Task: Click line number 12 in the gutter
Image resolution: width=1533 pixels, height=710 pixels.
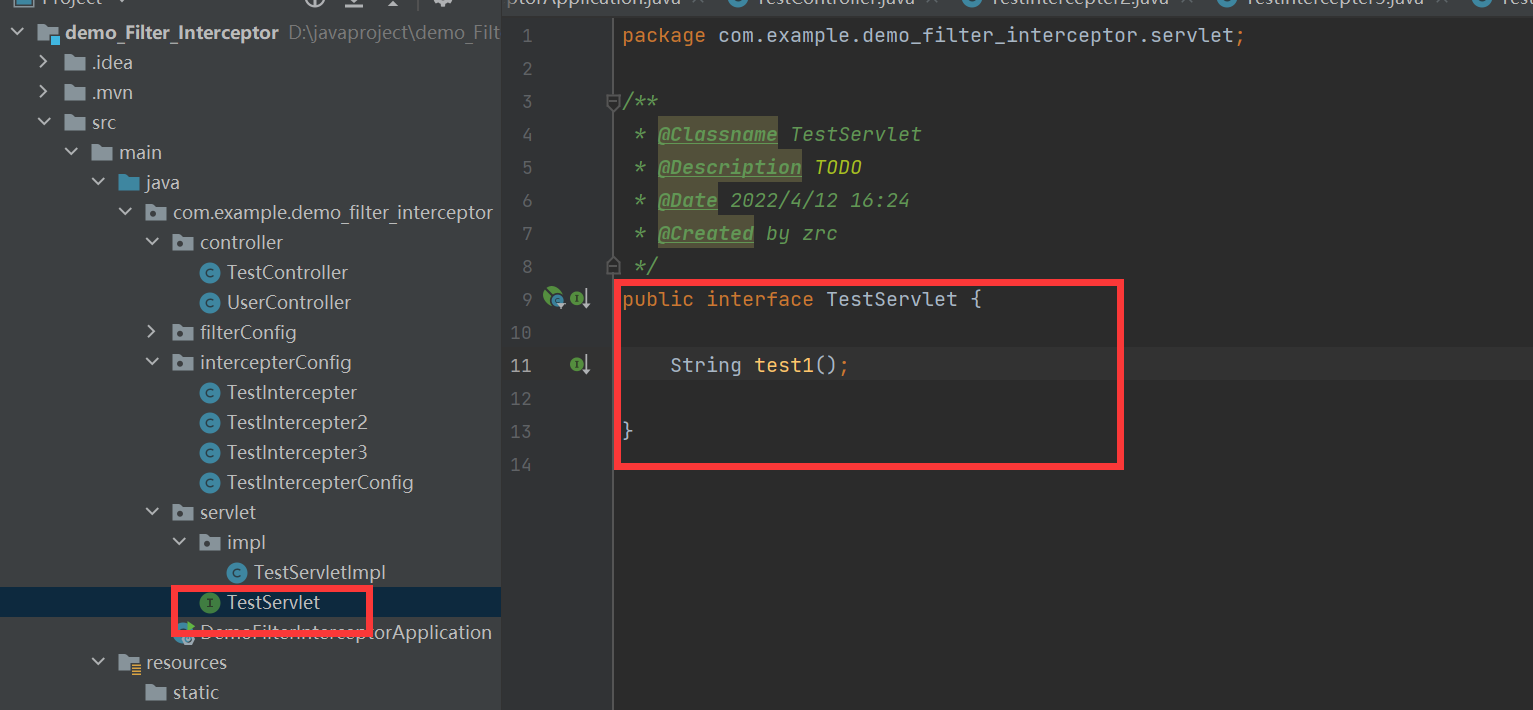Action: click(x=521, y=398)
